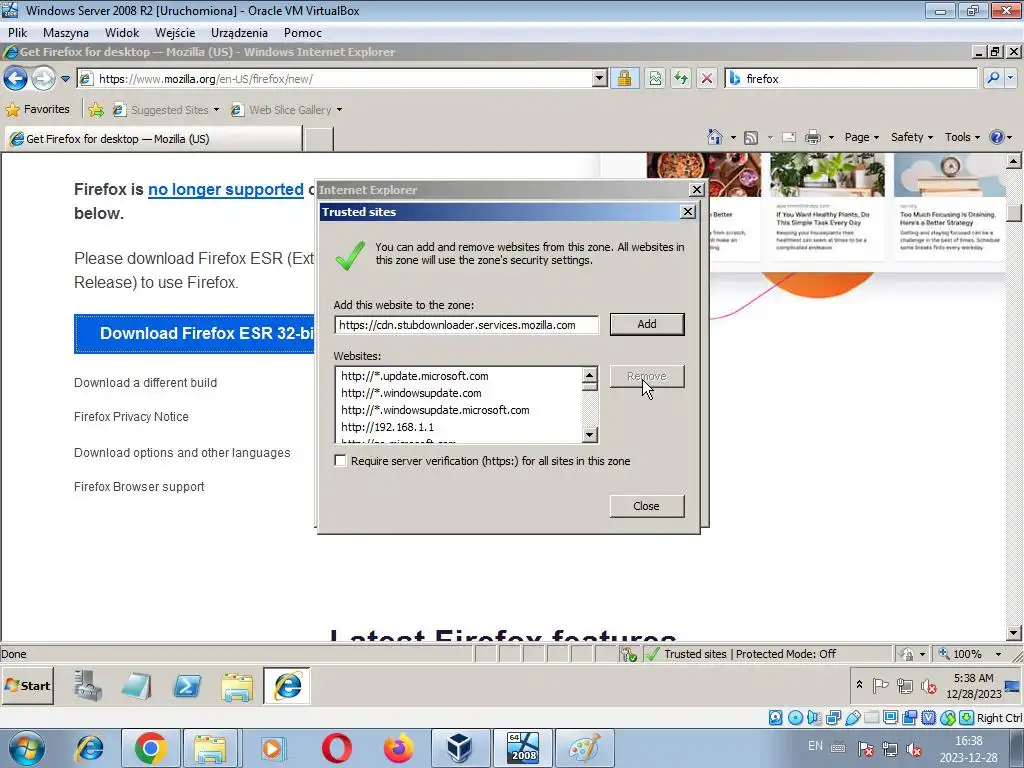Click the website URL field in Trusted sites

click(466, 325)
